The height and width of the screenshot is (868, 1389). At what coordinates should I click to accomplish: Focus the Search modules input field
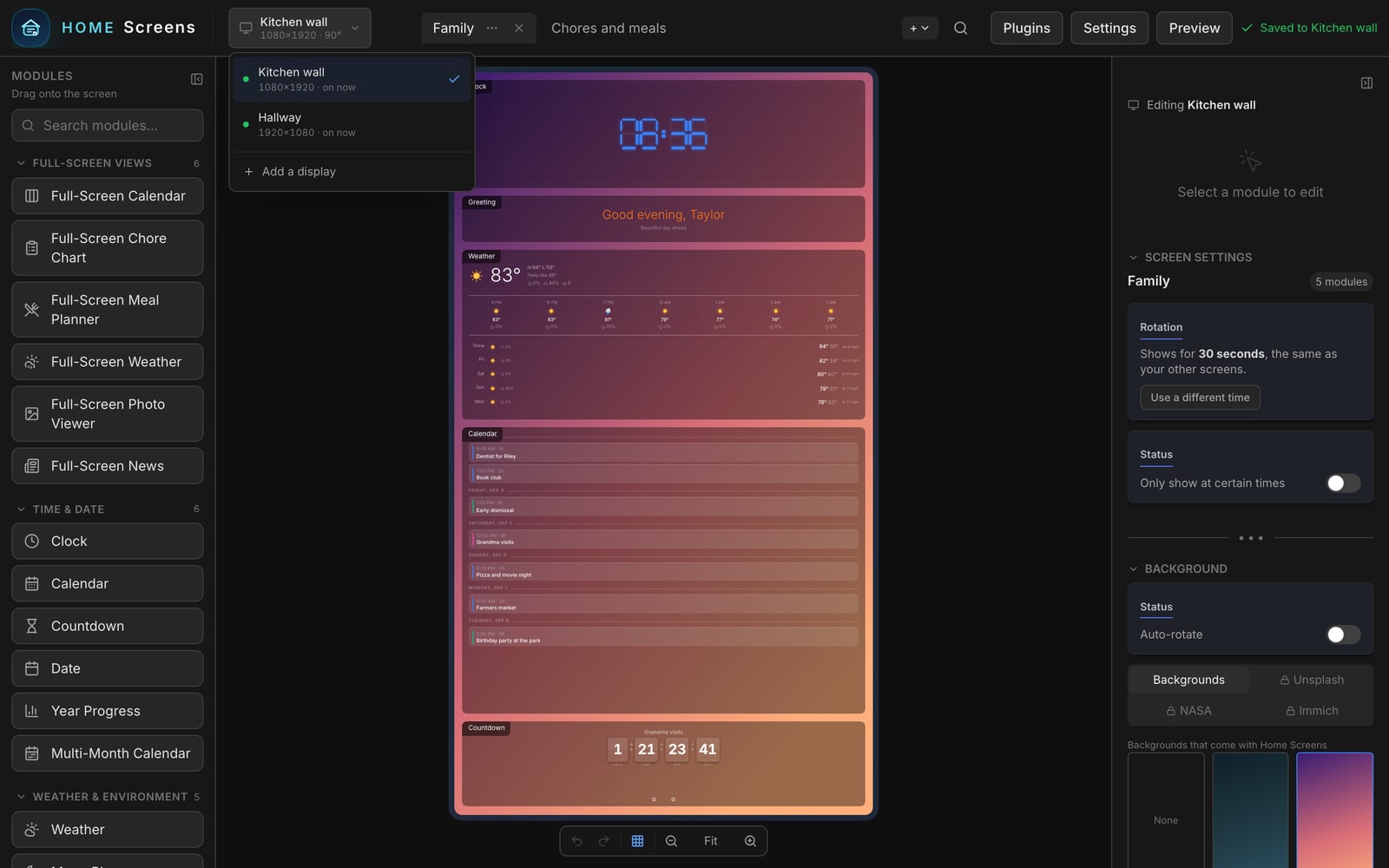[x=108, y=126]
